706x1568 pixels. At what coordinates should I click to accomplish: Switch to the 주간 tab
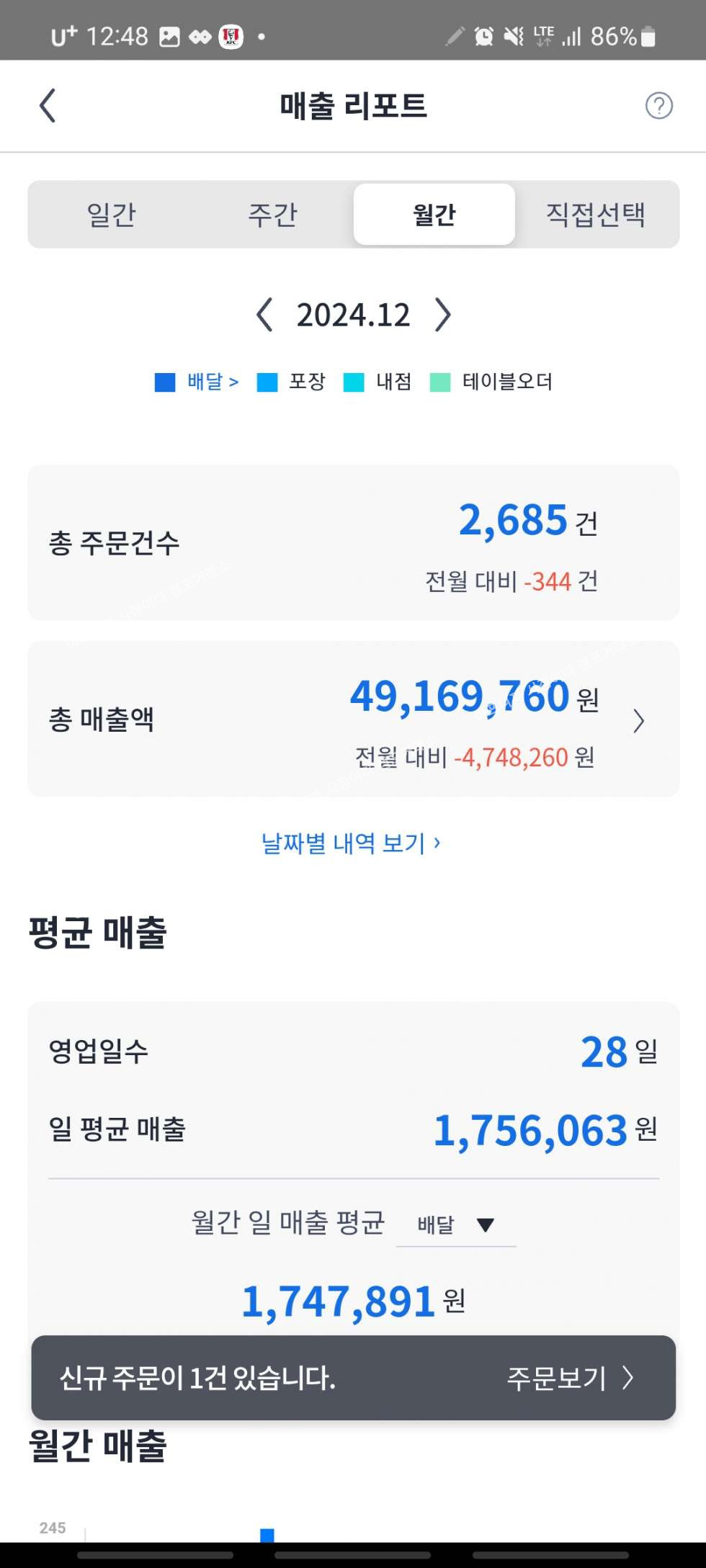pyautogui.click(x=272, y=215)
